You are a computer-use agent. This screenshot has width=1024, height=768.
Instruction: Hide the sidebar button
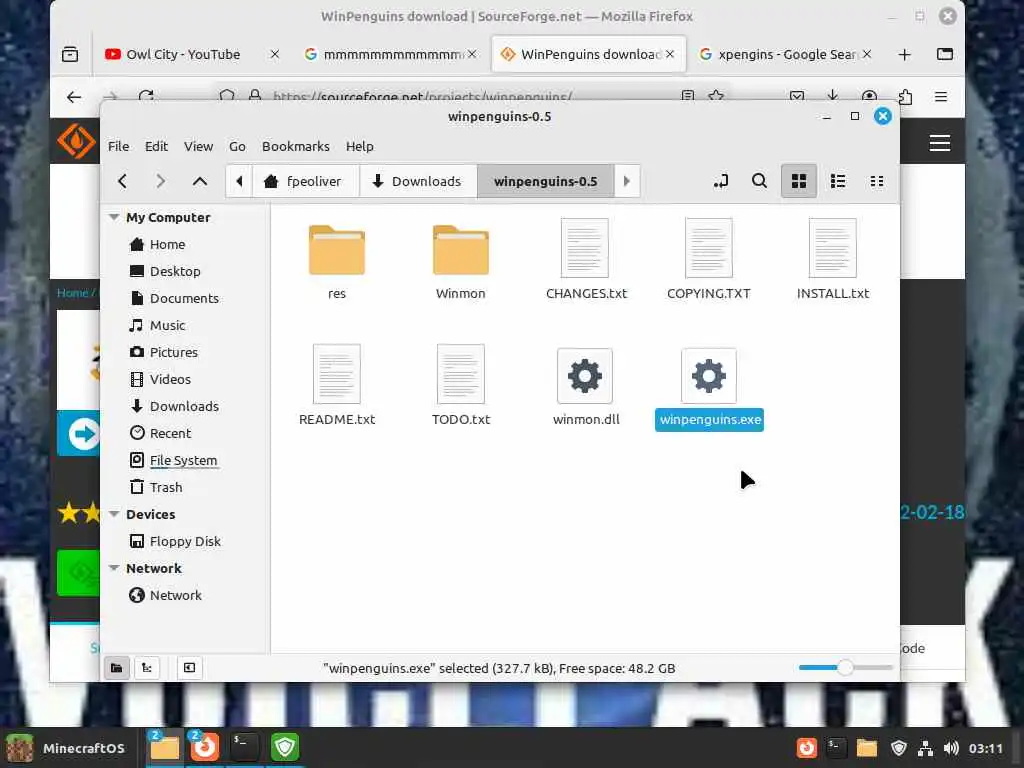click(189, 667)
